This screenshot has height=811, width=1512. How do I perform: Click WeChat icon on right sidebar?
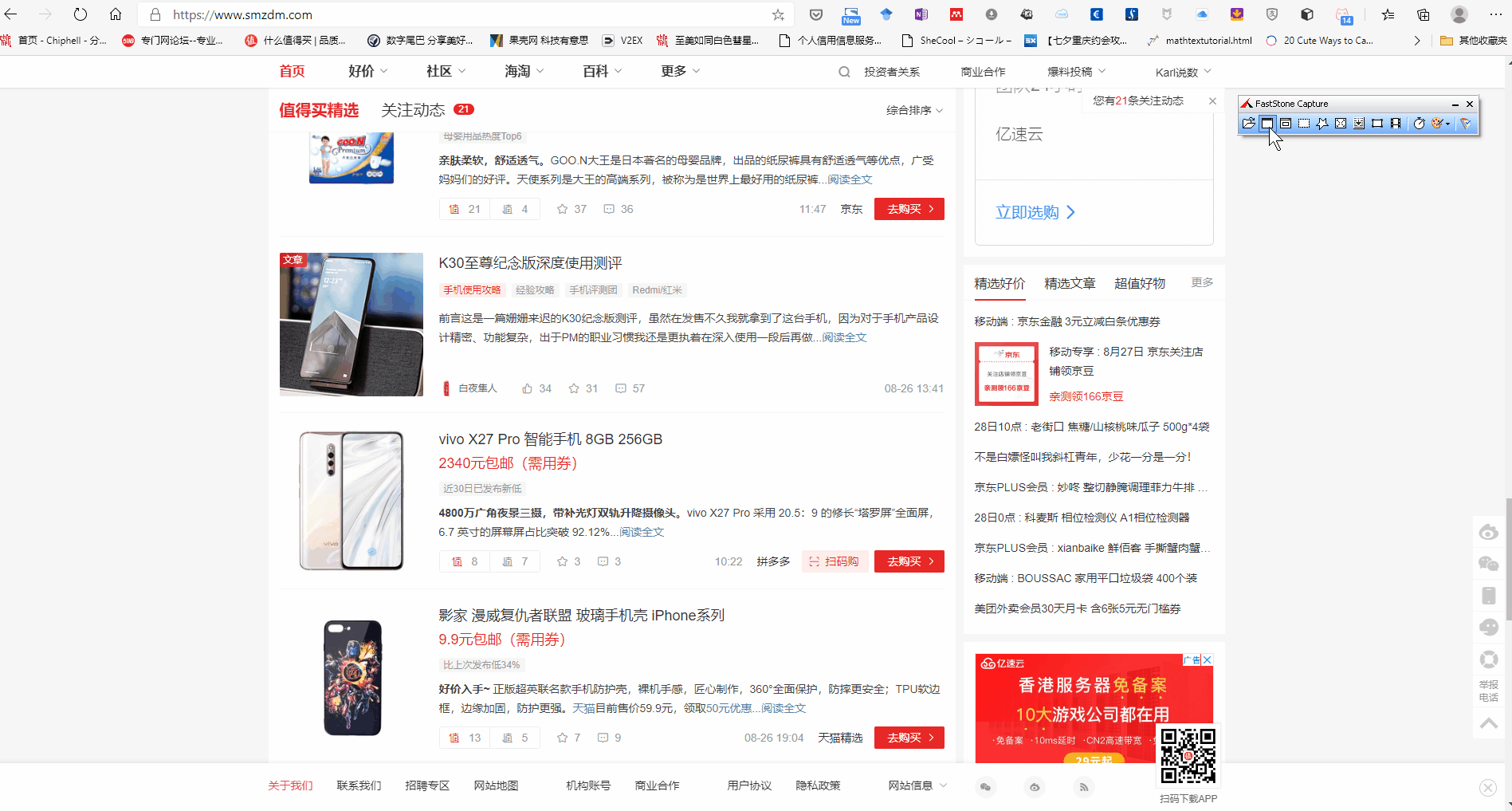(x=1488, y=564)
